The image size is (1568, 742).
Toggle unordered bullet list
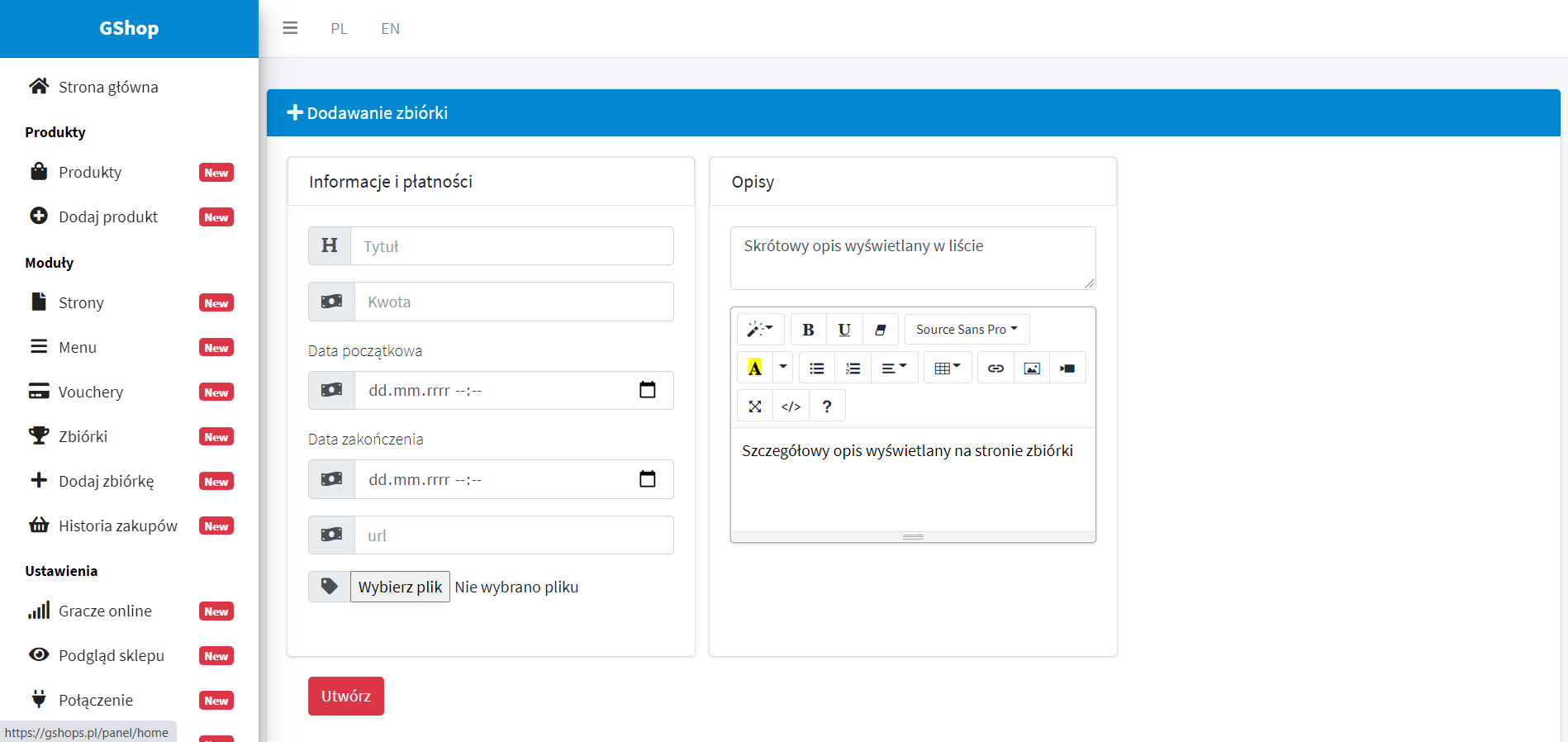tap(816, 369)
